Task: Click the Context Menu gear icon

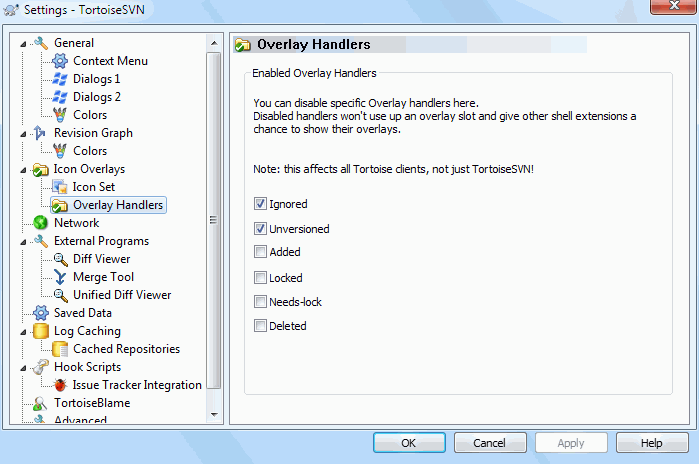Action: [x=60, y=61]
